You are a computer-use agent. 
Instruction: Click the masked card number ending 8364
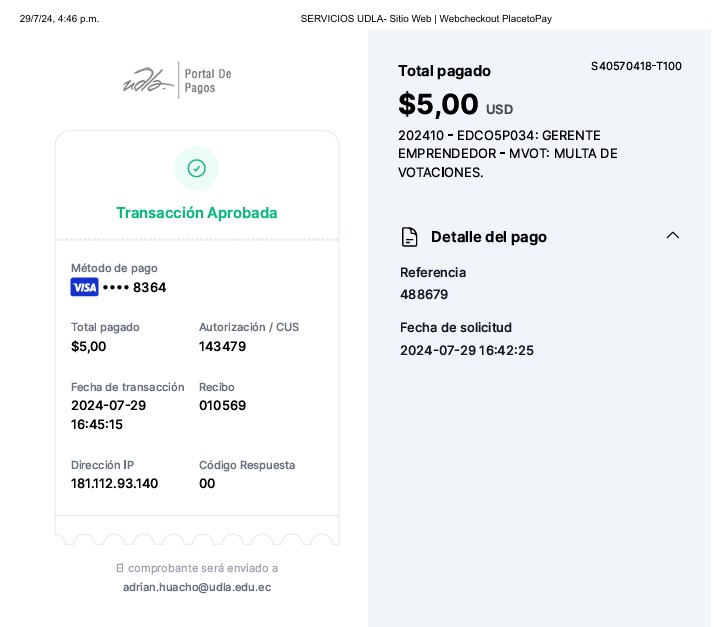pos(134,288)
